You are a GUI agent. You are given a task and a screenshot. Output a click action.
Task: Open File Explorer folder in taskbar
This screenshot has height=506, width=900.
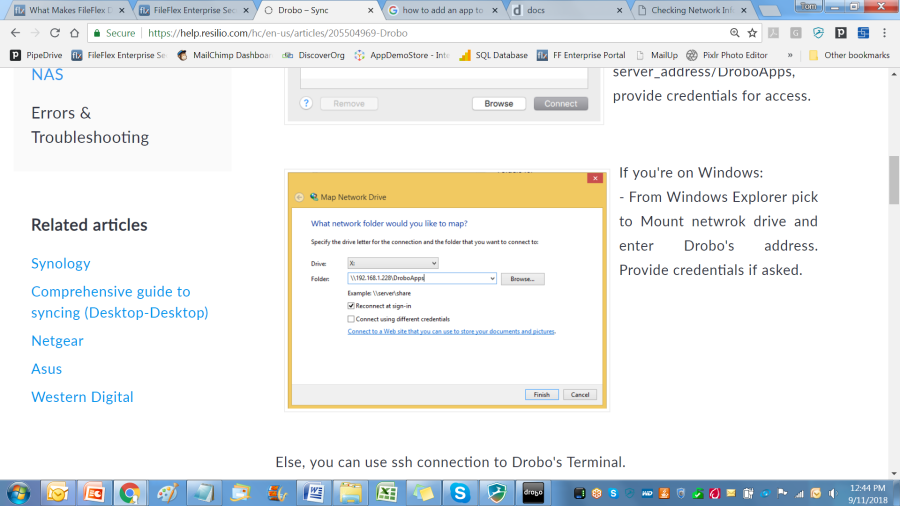(x=350, y=493)
